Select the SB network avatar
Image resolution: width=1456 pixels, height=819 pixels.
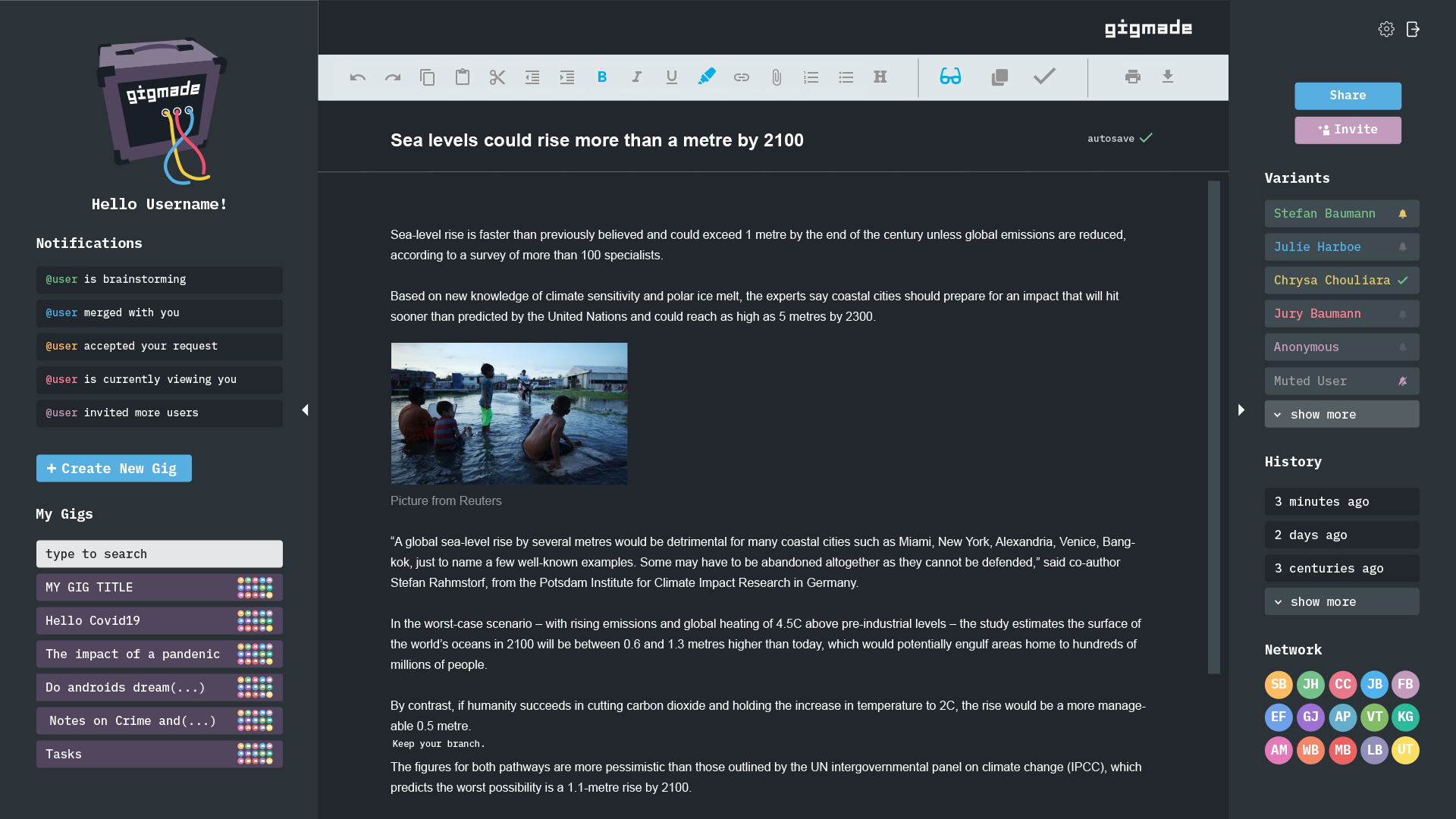pyautogui.click(x=1279, y=684)
